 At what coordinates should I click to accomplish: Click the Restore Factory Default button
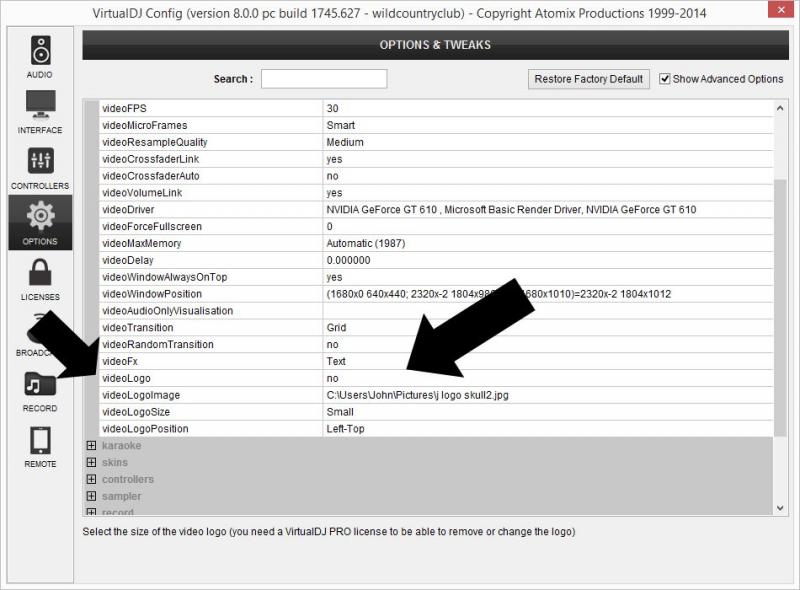click(x=589, y=79)
